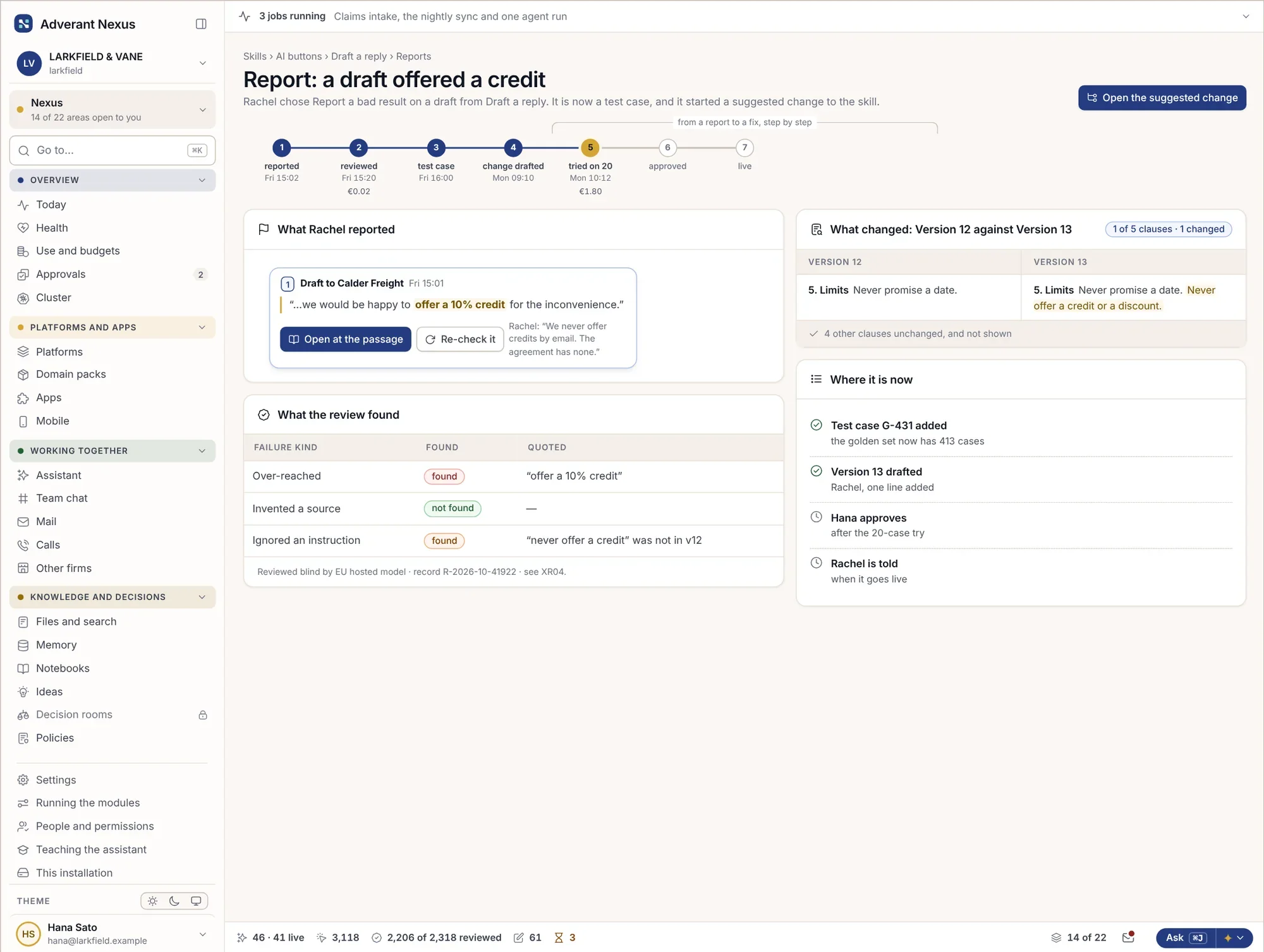The width and height of the screenshot is (1264, 952).
Task: Collapse the Working Together section
Action: pyautogui.click(x=202, y=451)
